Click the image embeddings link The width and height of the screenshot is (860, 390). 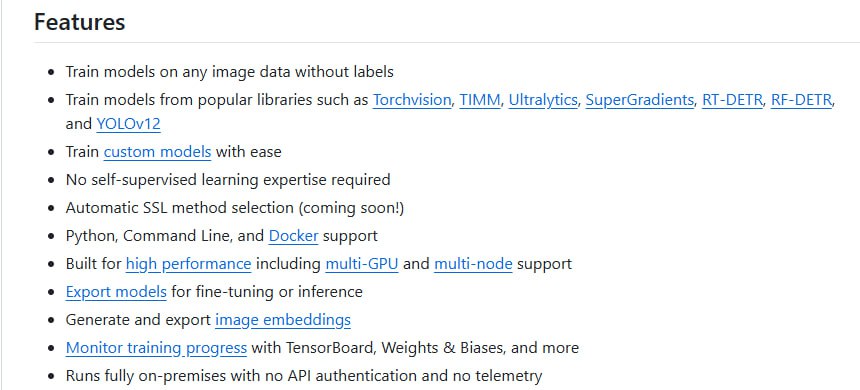(x=283, y=320)
